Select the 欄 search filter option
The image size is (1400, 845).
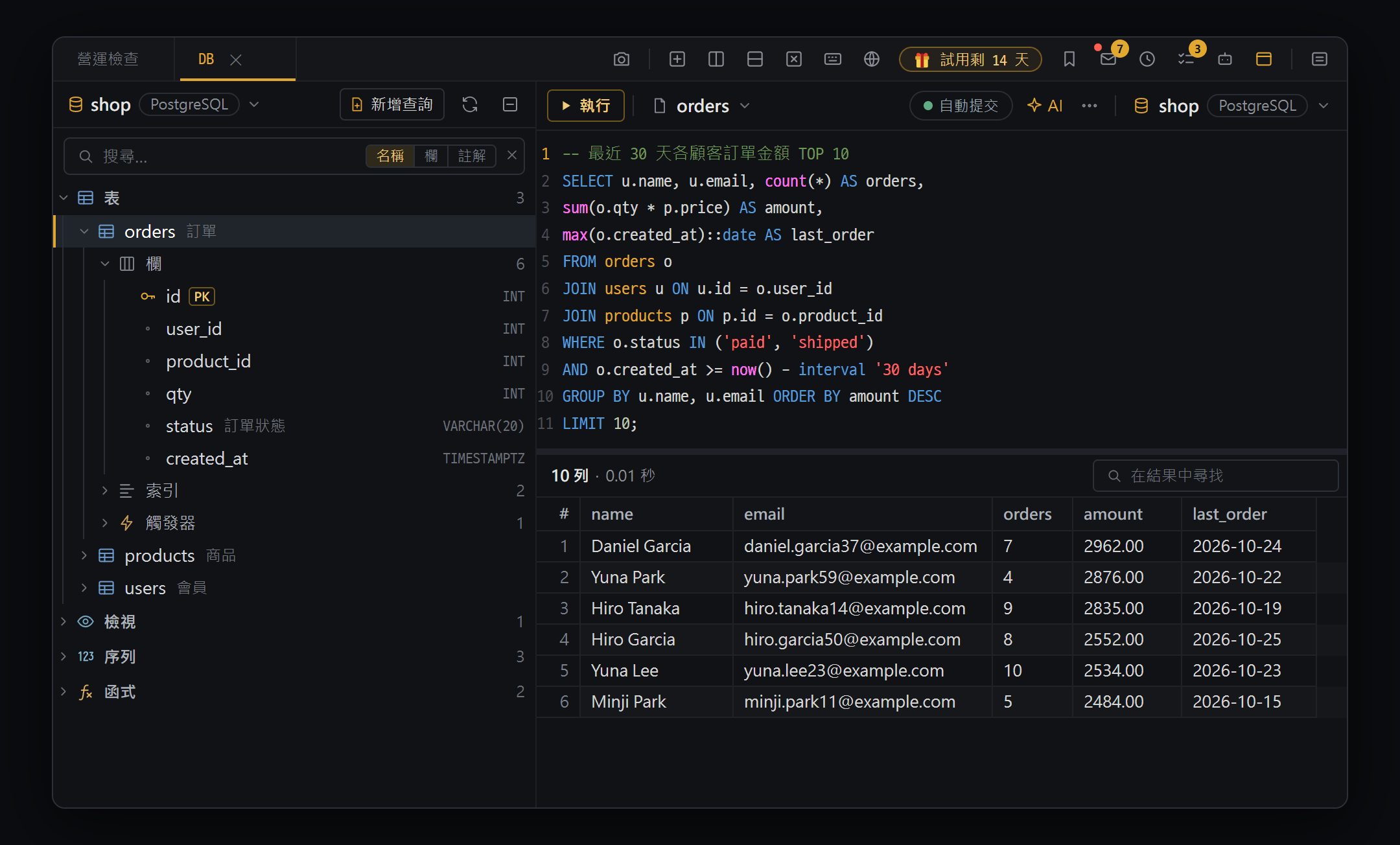(431, 156)
